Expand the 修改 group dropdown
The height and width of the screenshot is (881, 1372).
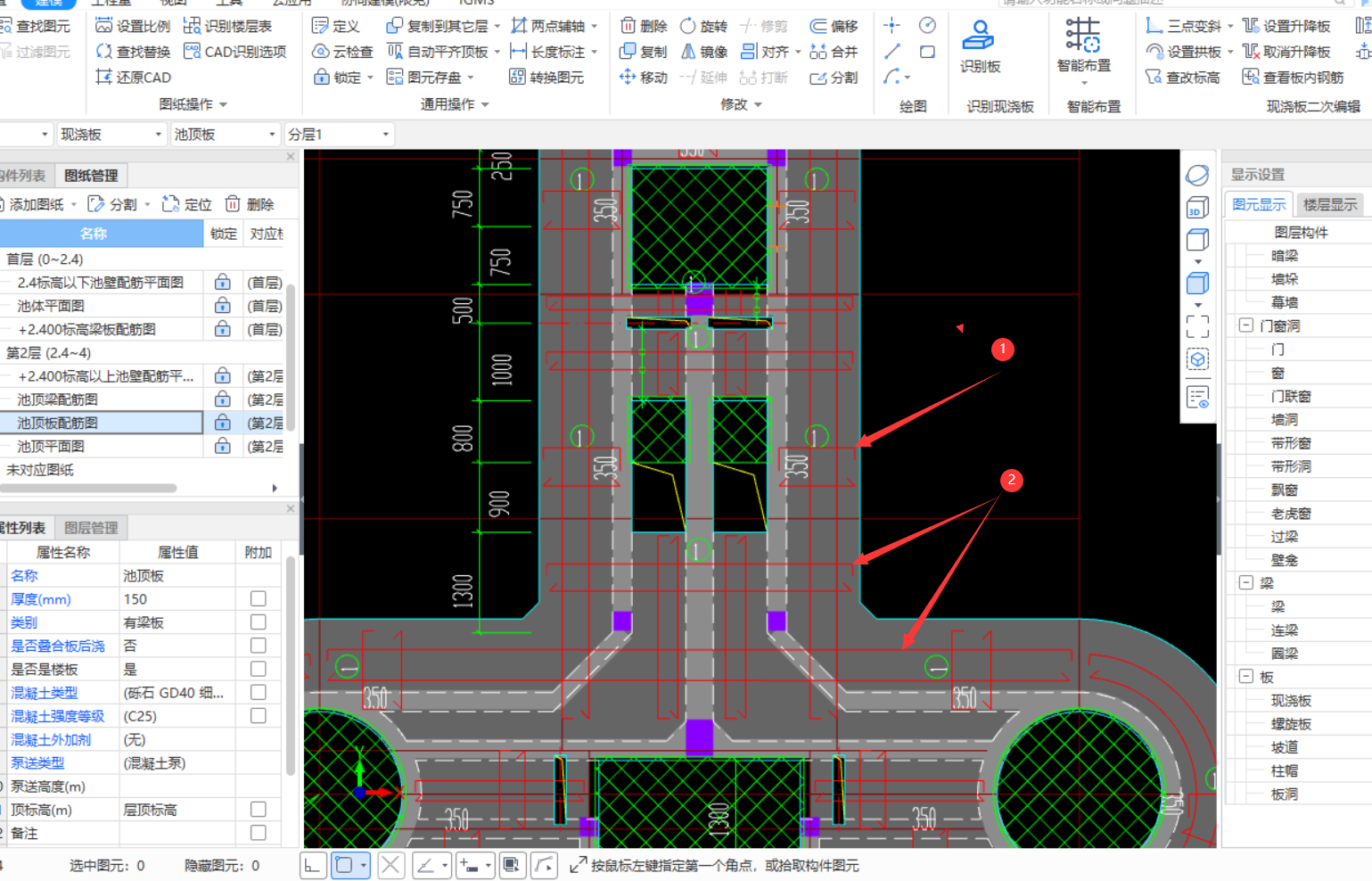pyautogui.click(x=741, y=104)
